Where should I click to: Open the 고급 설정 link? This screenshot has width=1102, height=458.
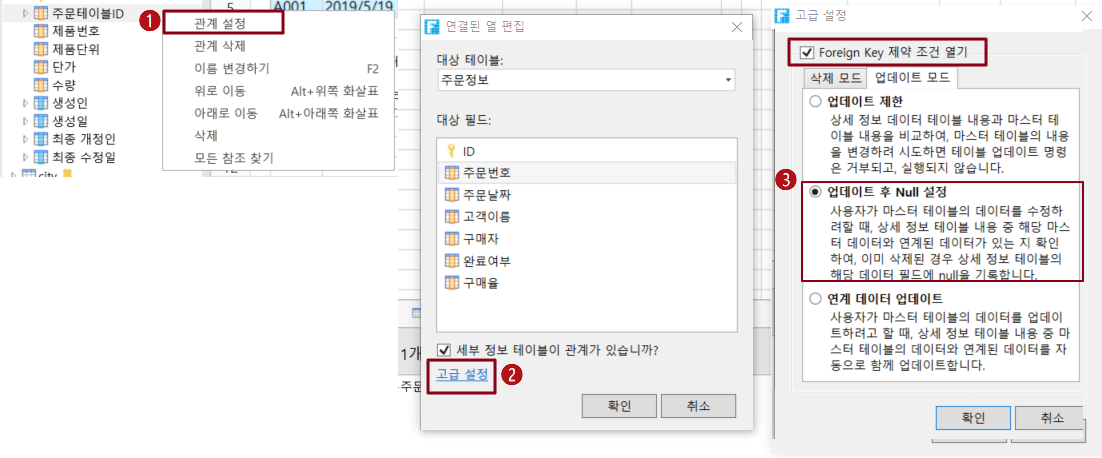coord(462,374)
